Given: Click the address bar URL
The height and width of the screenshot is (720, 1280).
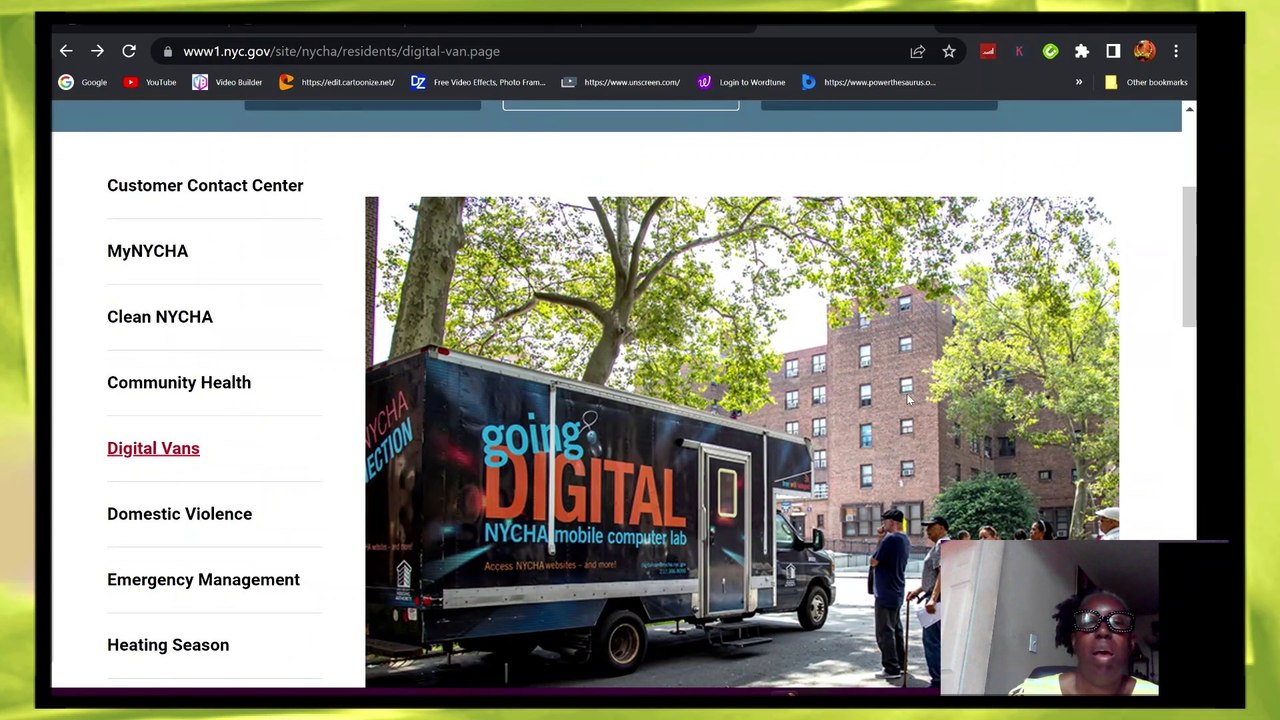Looking at the screenshot, I should point(341,51).
